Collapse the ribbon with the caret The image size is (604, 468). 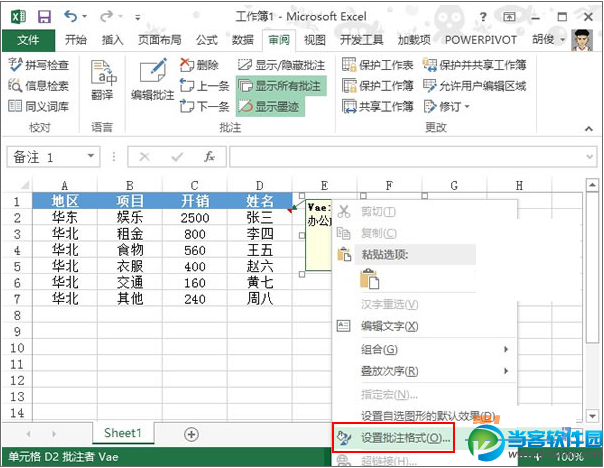[x=589, y=129]
